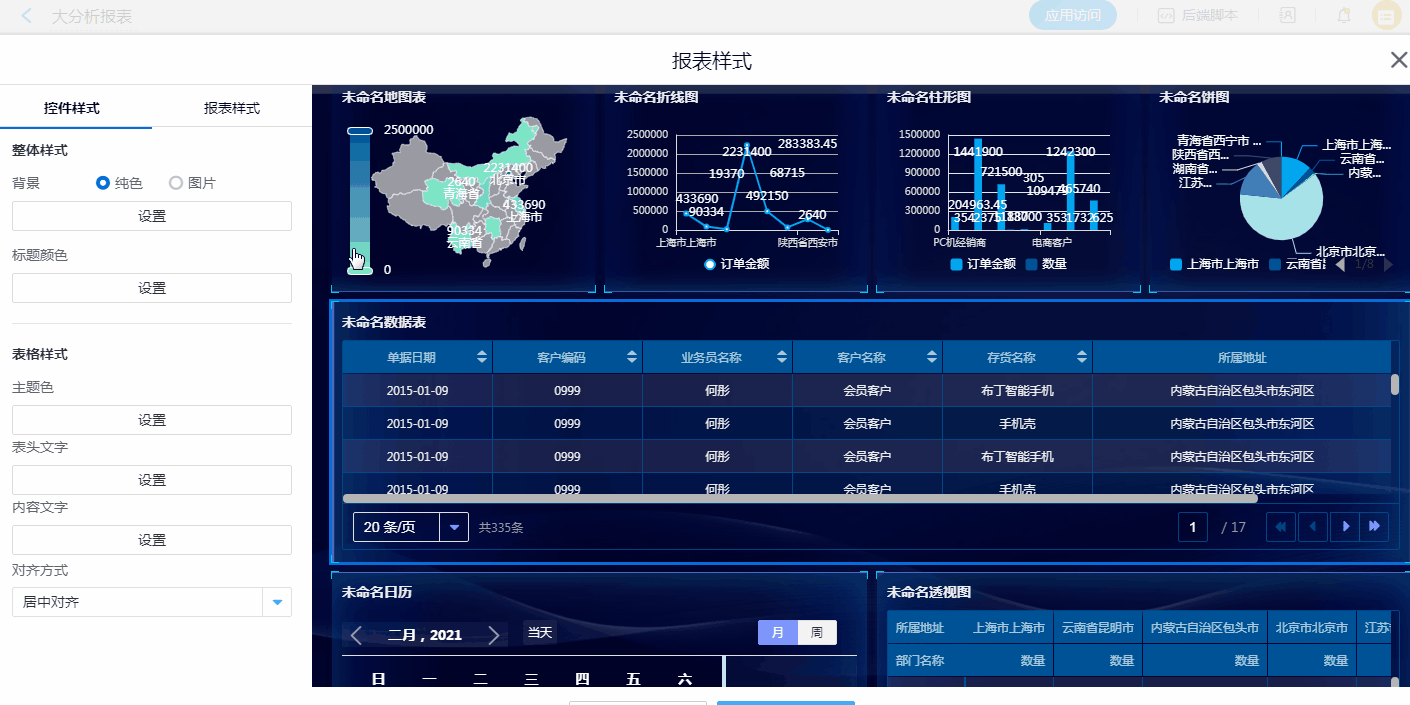Switch to the 控件样式 tab
Screen dimensions: 1410x705
[x=72, y=108]
